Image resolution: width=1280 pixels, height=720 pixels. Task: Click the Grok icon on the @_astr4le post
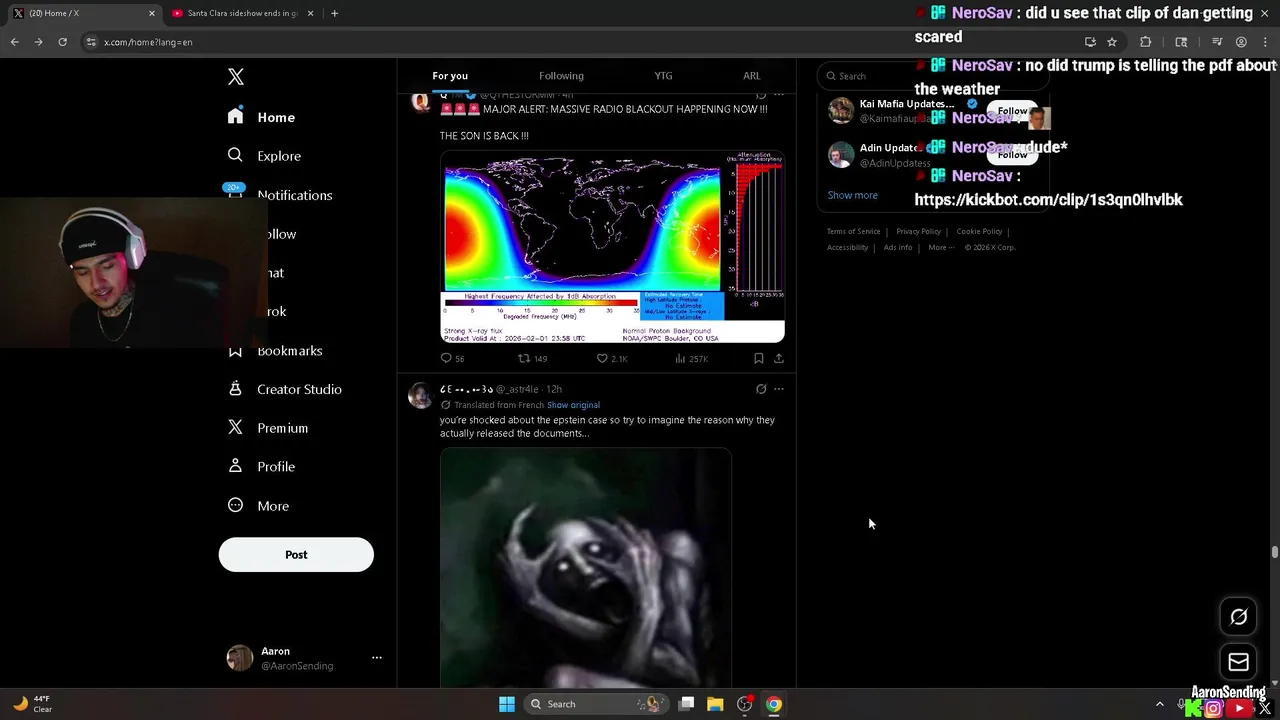tap(761, 389)
